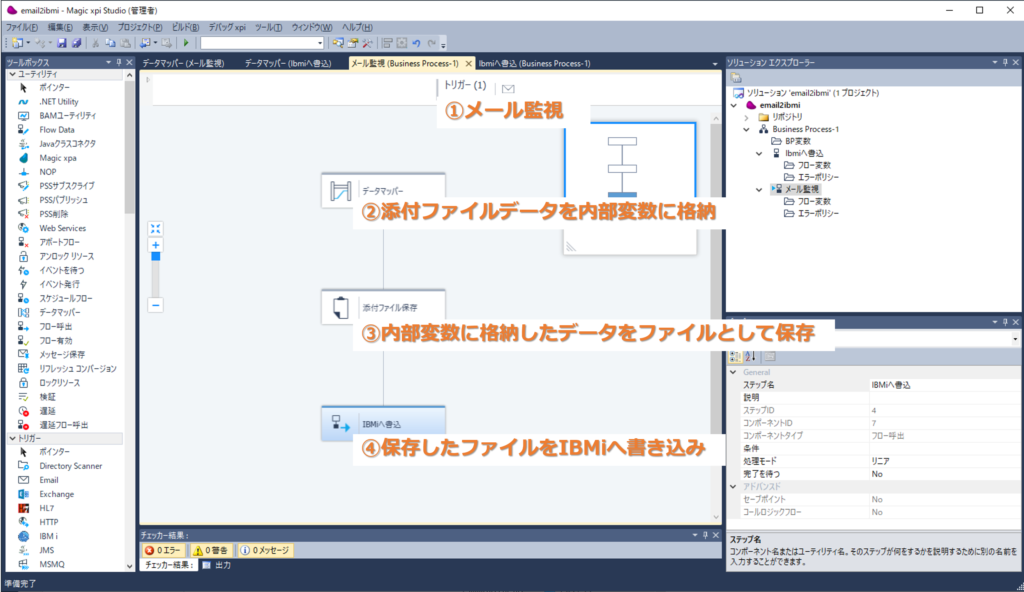Select the データマッパー step on the canvas

(x=383, y=191)
